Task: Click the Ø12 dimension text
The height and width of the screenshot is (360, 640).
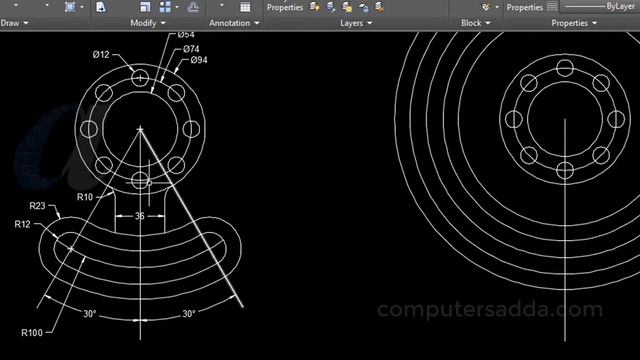Action: click(101, 54)
